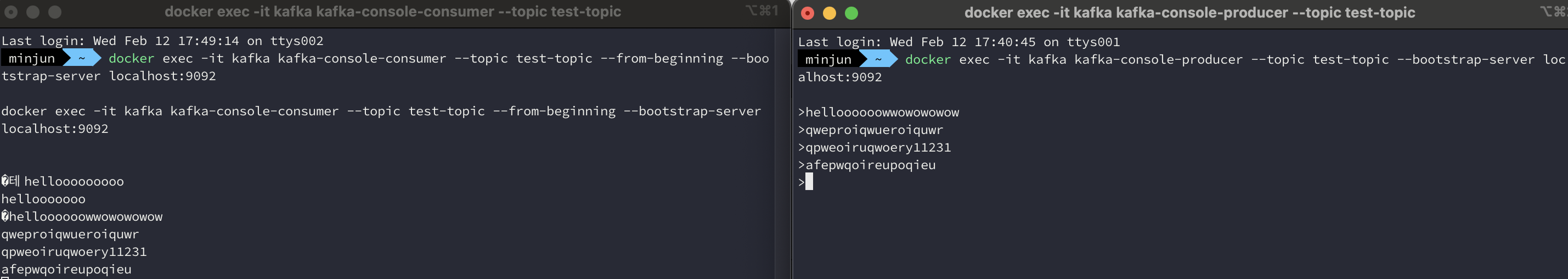
Task: Click consumer output 'qweproiqwueroiquwr'
Action: [70, 235]
